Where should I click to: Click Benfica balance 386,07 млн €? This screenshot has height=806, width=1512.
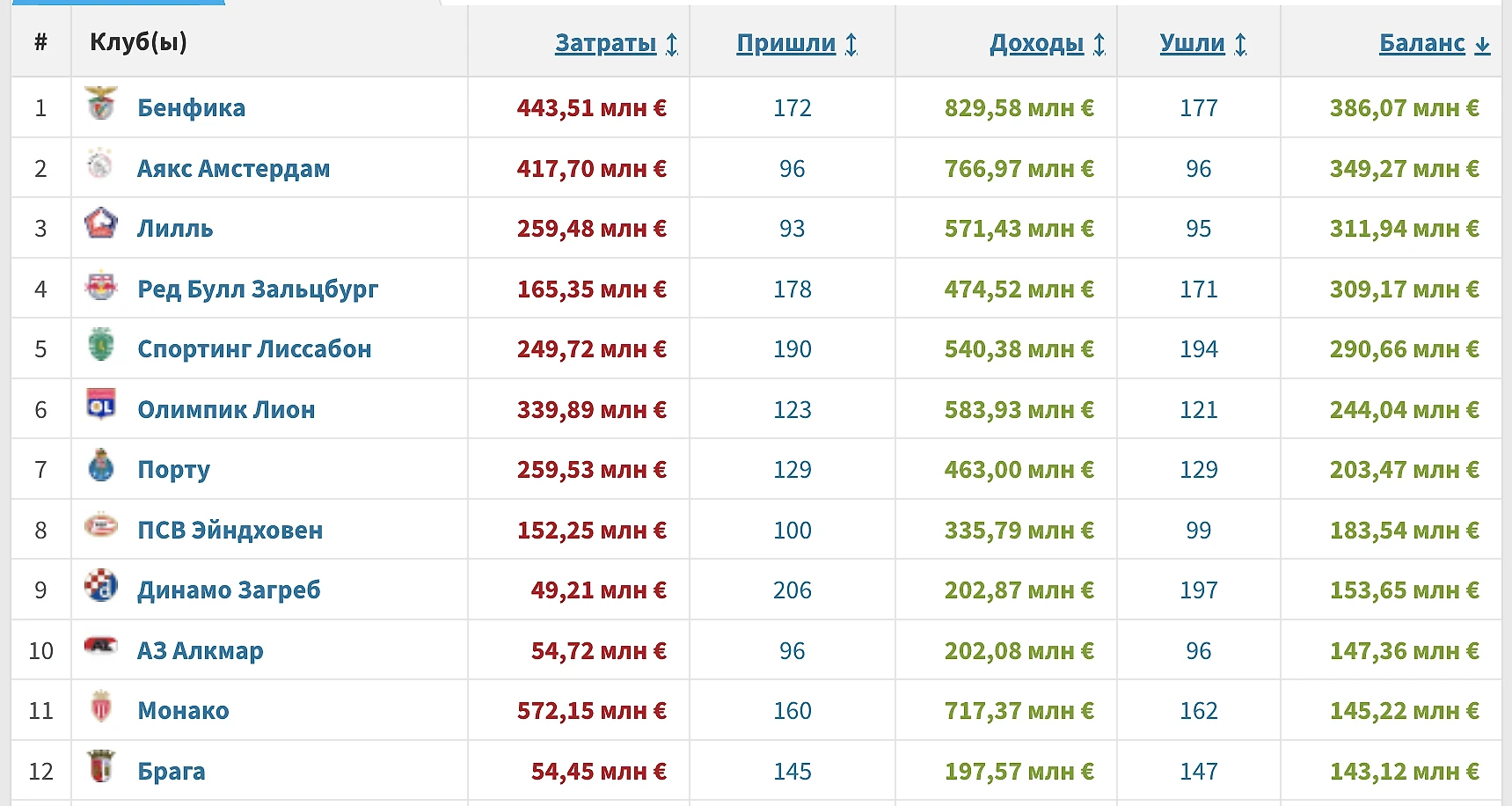point(1405,107)
